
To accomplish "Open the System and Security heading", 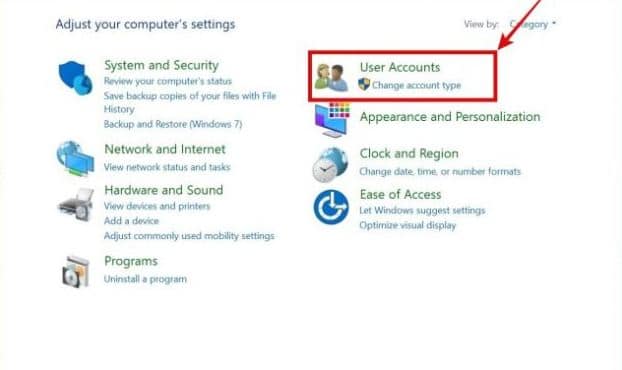I will (161, 65).
